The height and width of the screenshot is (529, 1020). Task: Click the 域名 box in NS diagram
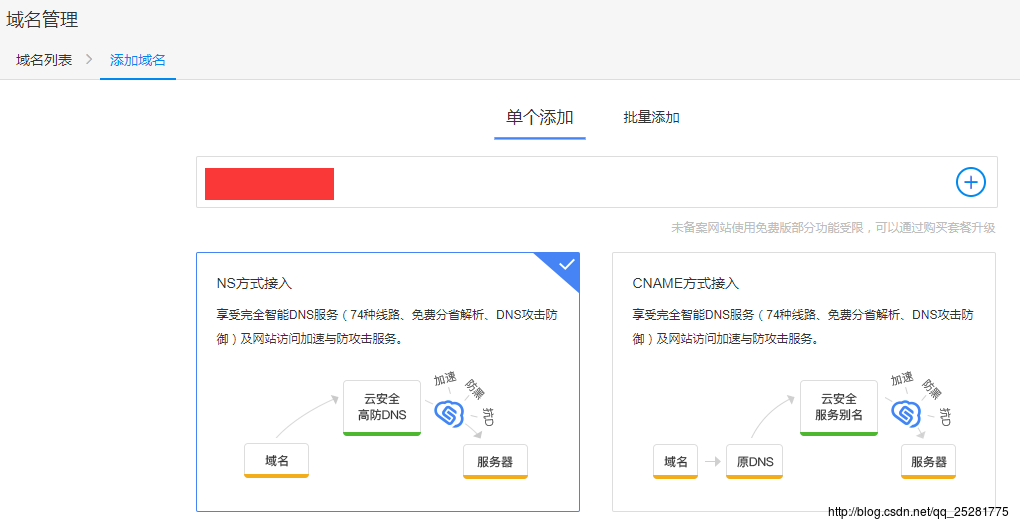pos(277,461)
